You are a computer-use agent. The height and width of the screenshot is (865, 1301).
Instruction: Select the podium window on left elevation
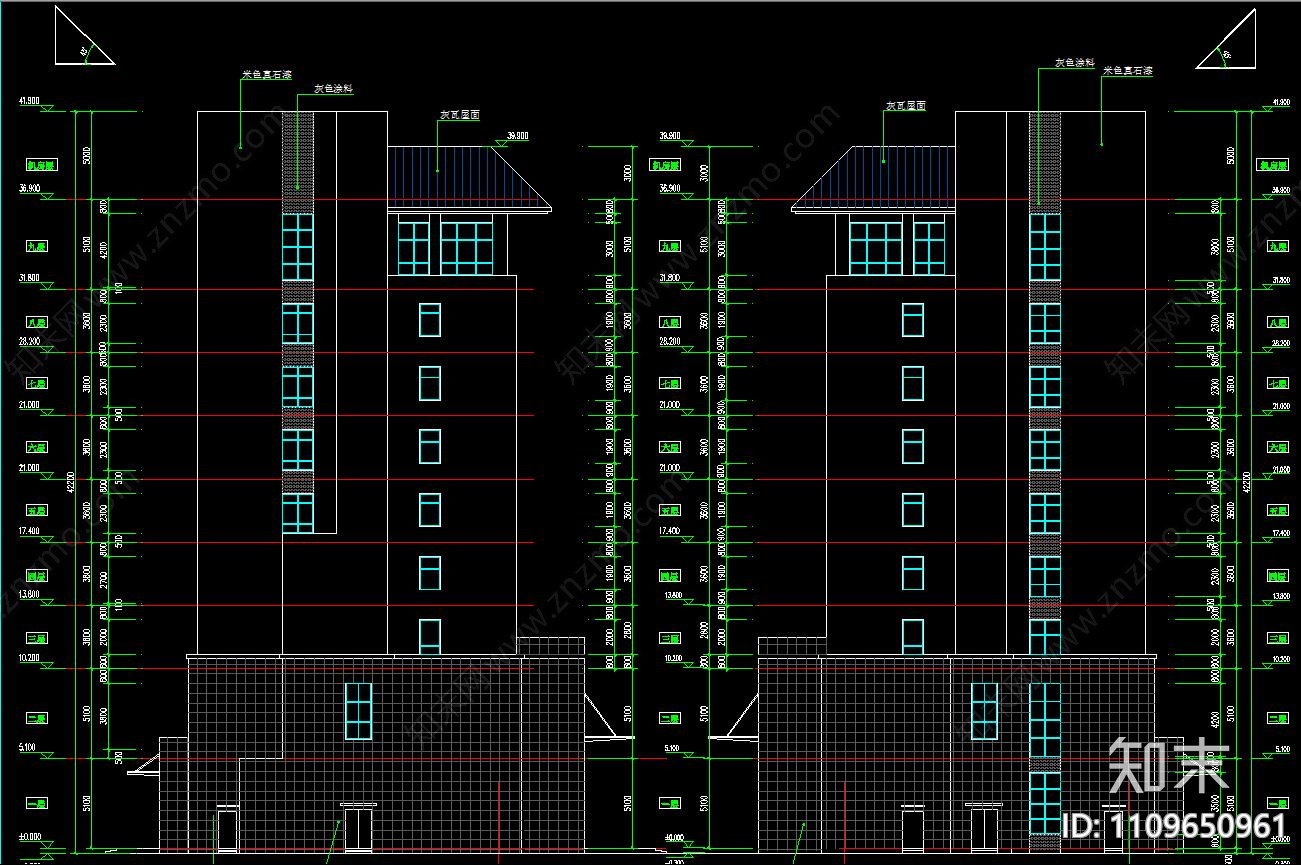[358, 711]
